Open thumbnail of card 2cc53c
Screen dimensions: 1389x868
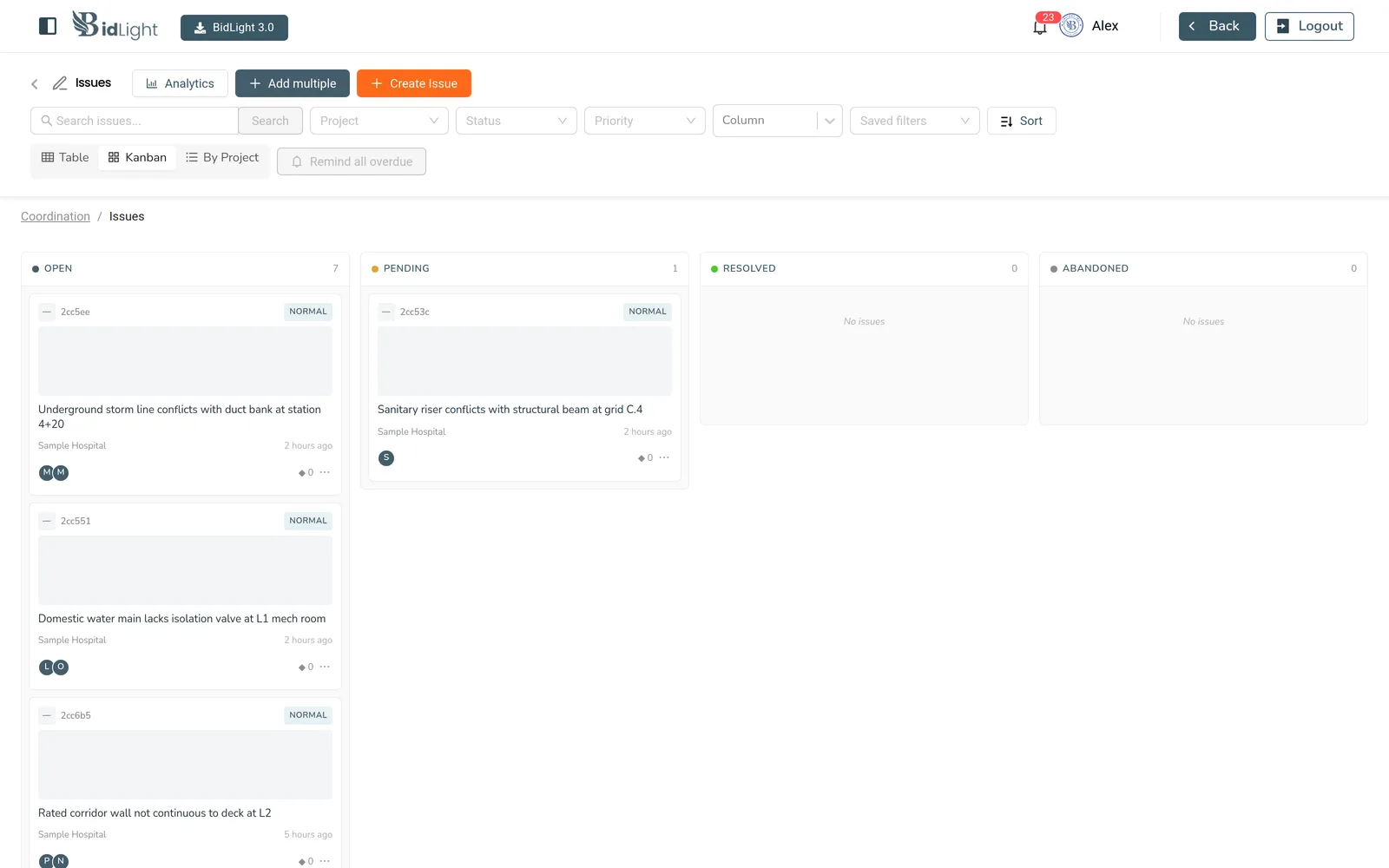[x=524, y=361]
